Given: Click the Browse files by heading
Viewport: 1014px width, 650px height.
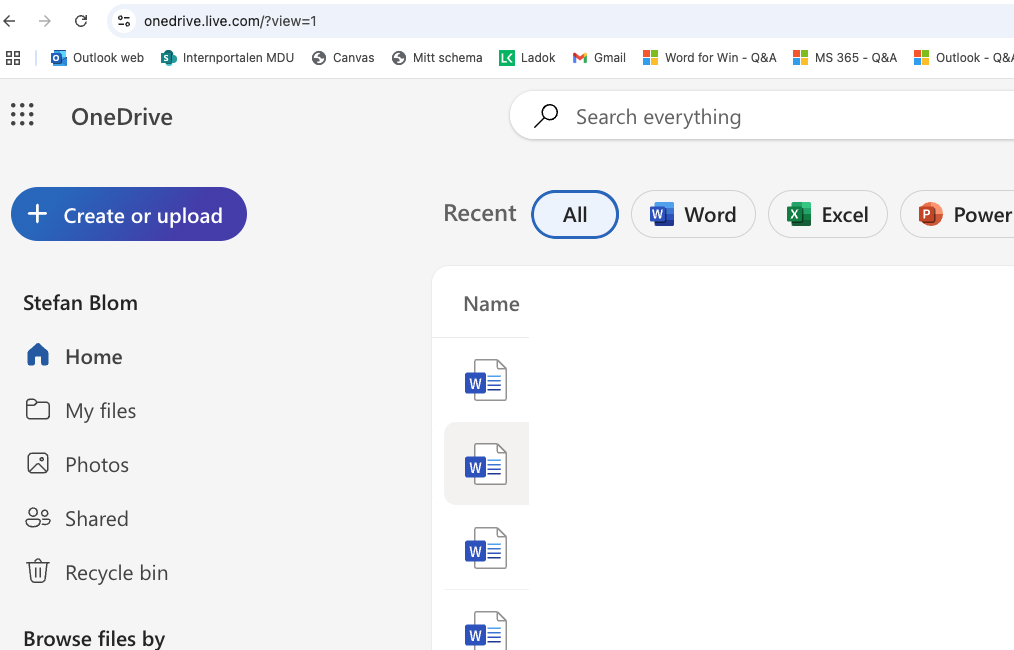Looking at the screenshot, I should coord(94,638).
